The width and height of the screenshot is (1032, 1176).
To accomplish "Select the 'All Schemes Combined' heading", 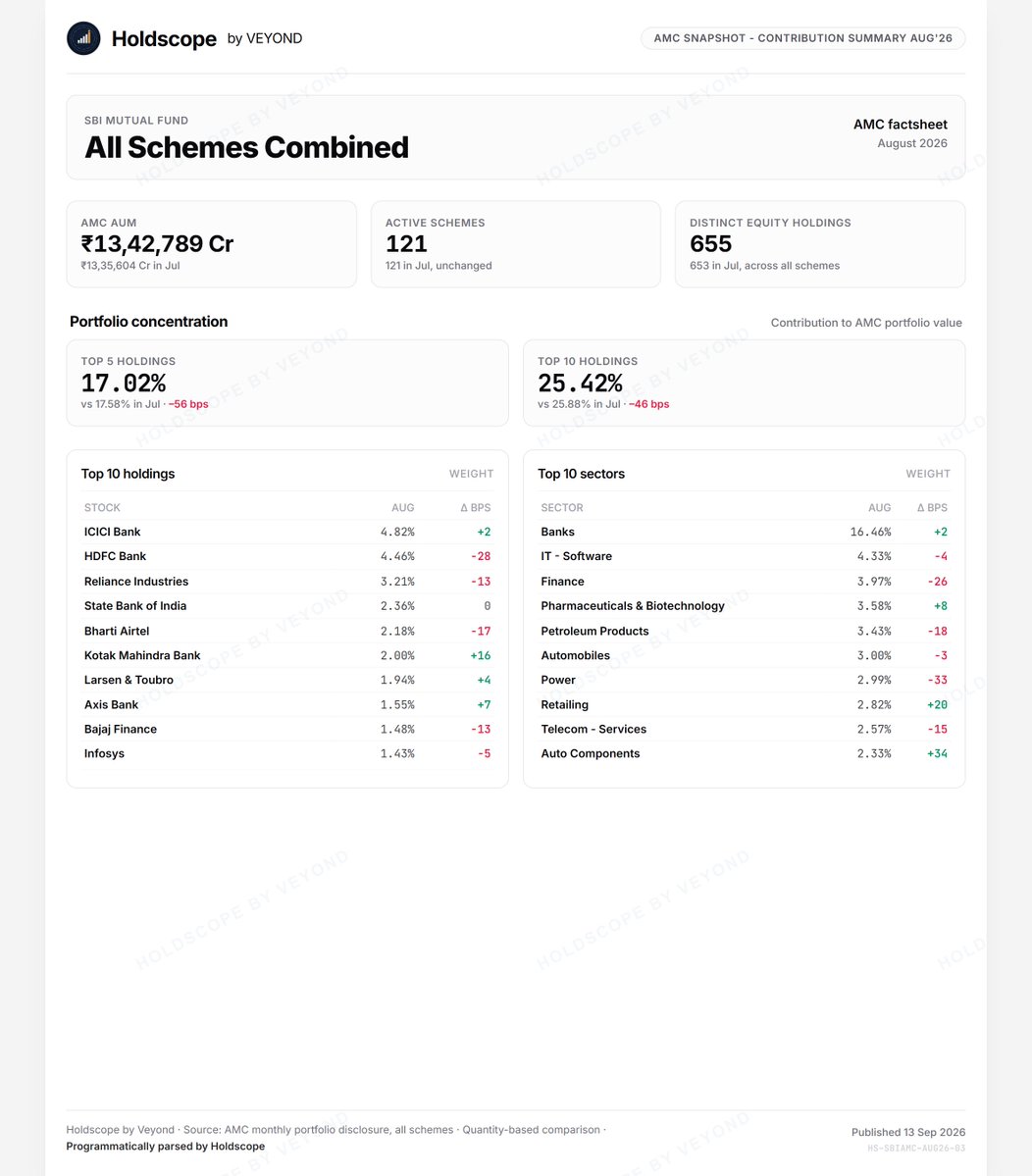I will tap(247, 147).
